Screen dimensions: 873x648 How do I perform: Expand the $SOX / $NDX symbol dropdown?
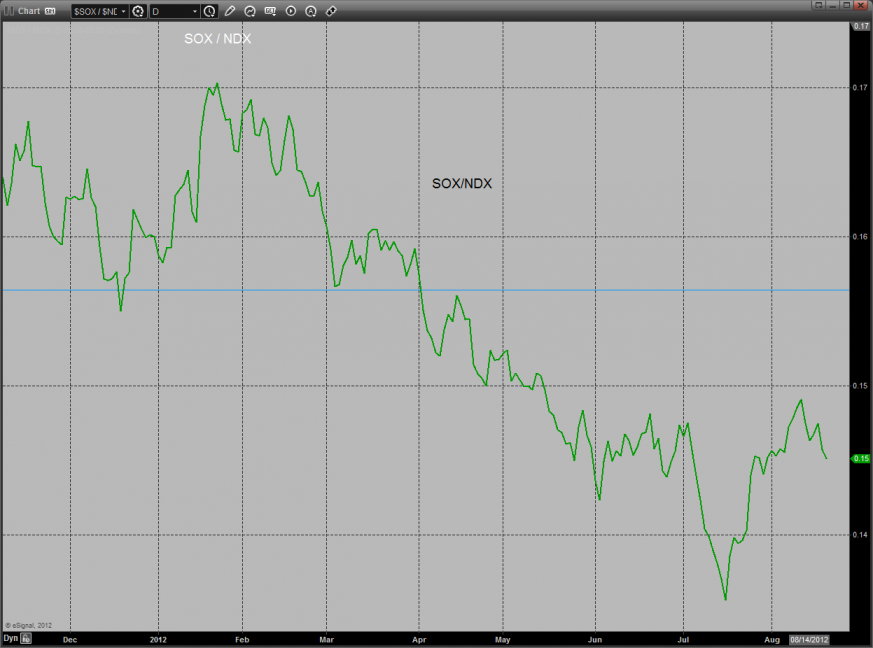124,11
